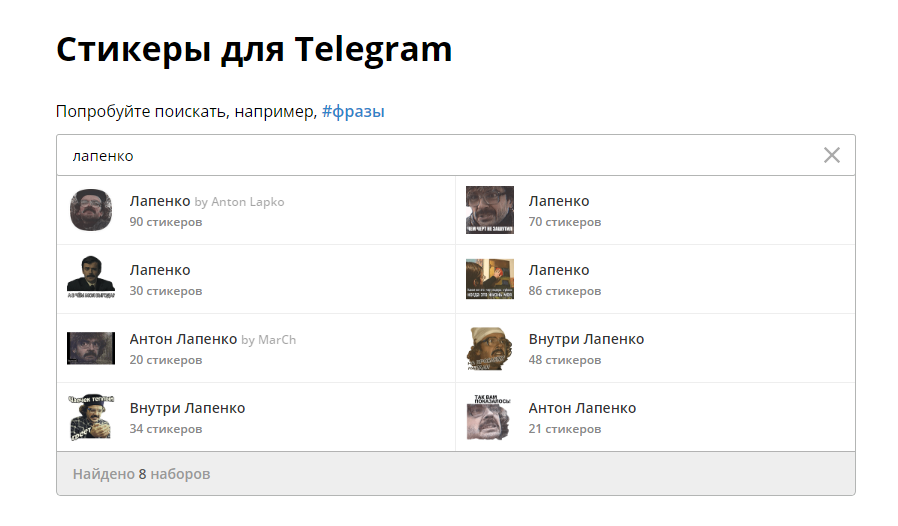
Task: Select the Антон Лапенко by MarCh pack thumbnail
Action: 90,348
